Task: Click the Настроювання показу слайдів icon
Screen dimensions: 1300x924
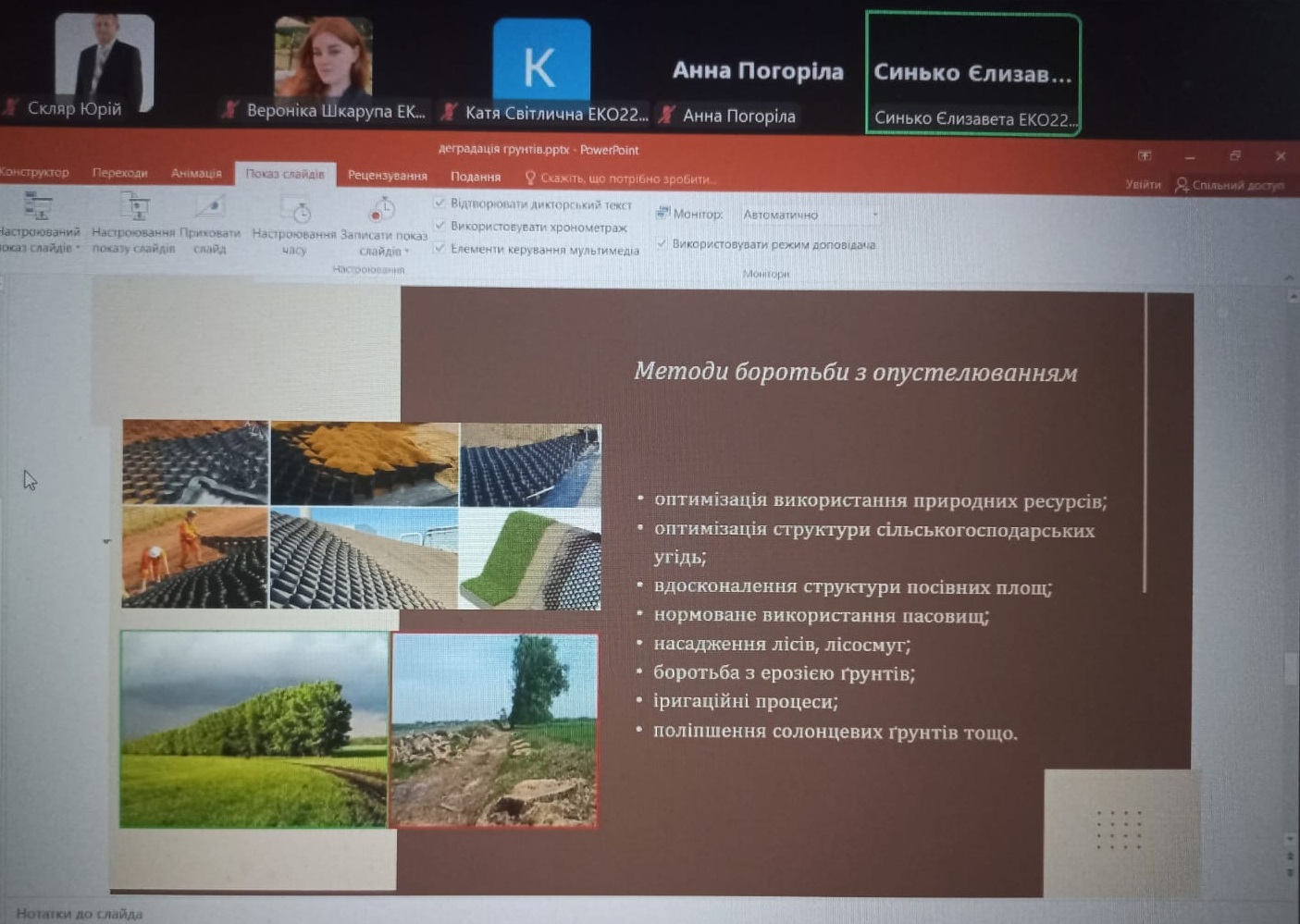Action: pos(134,207)
